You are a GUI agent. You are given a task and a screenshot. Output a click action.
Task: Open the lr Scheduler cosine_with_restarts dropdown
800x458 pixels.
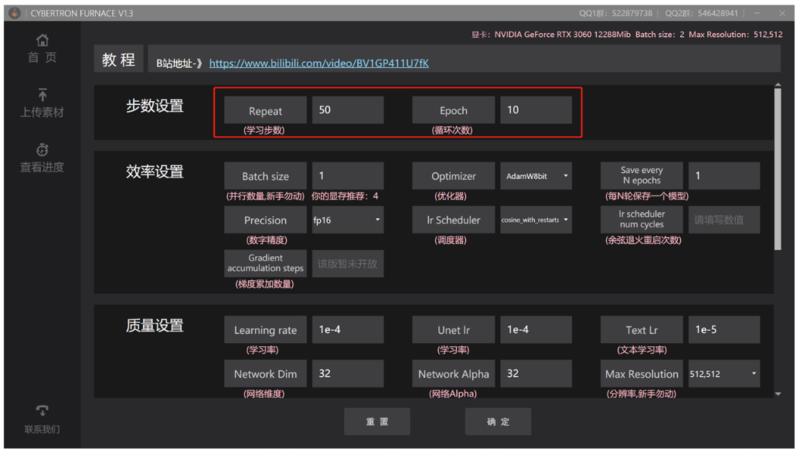click(537, 220)
